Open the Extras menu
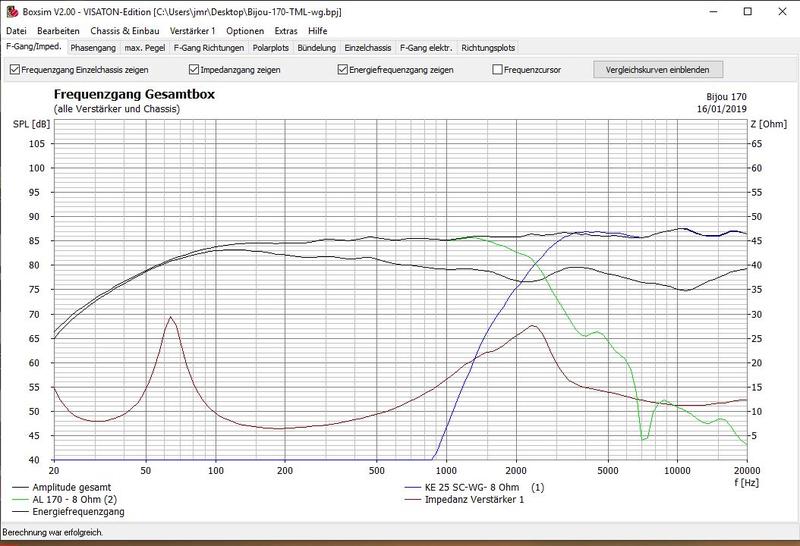Viewport: 800px width, 546px height. [286, 31]
